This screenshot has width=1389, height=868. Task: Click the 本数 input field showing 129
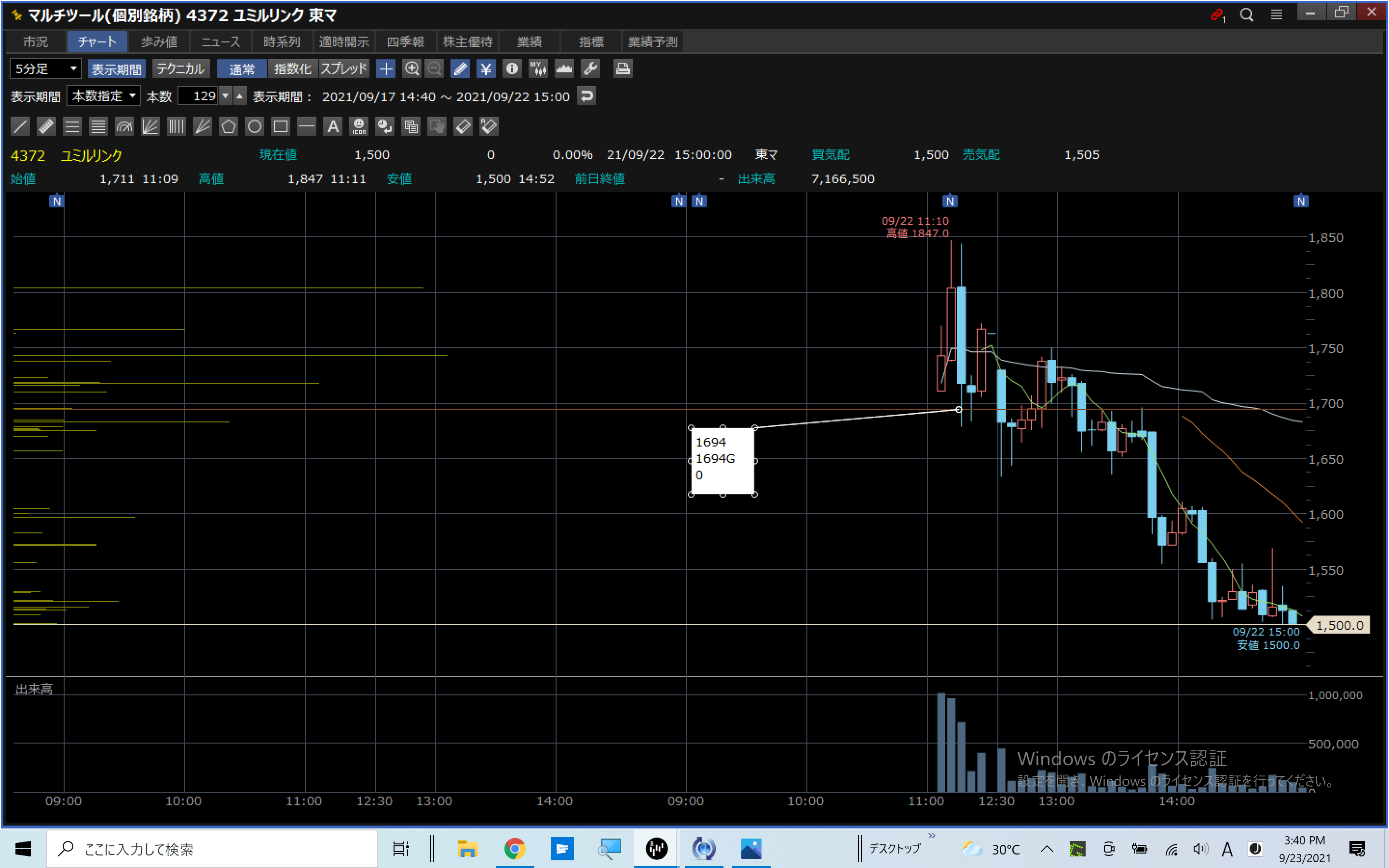(198, 96)
